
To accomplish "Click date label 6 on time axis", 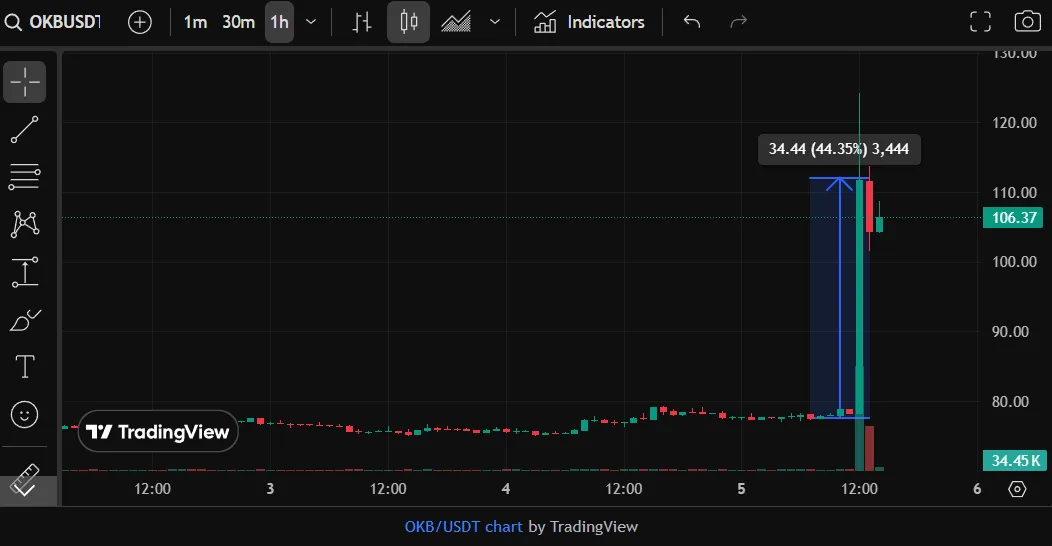I will 977,489.
